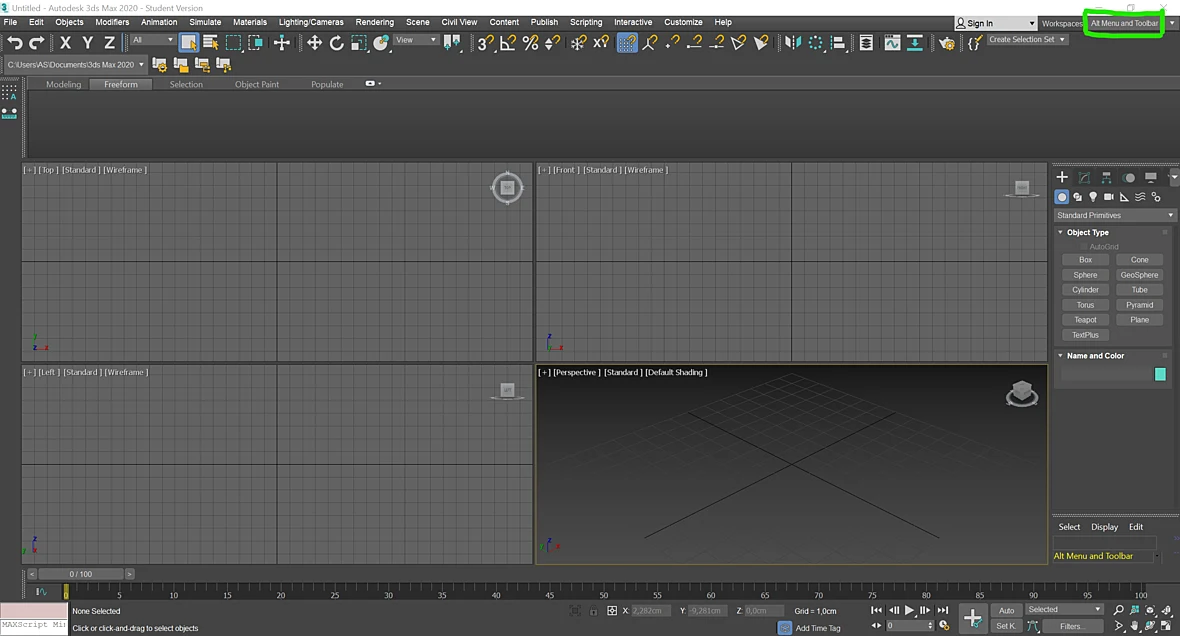Open the project path dropdown

[x=75, y=65]
